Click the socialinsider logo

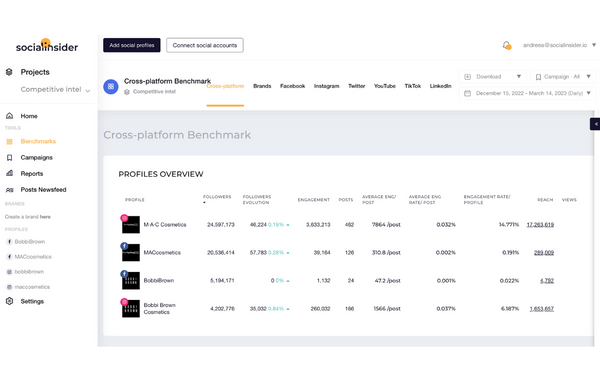47,46
